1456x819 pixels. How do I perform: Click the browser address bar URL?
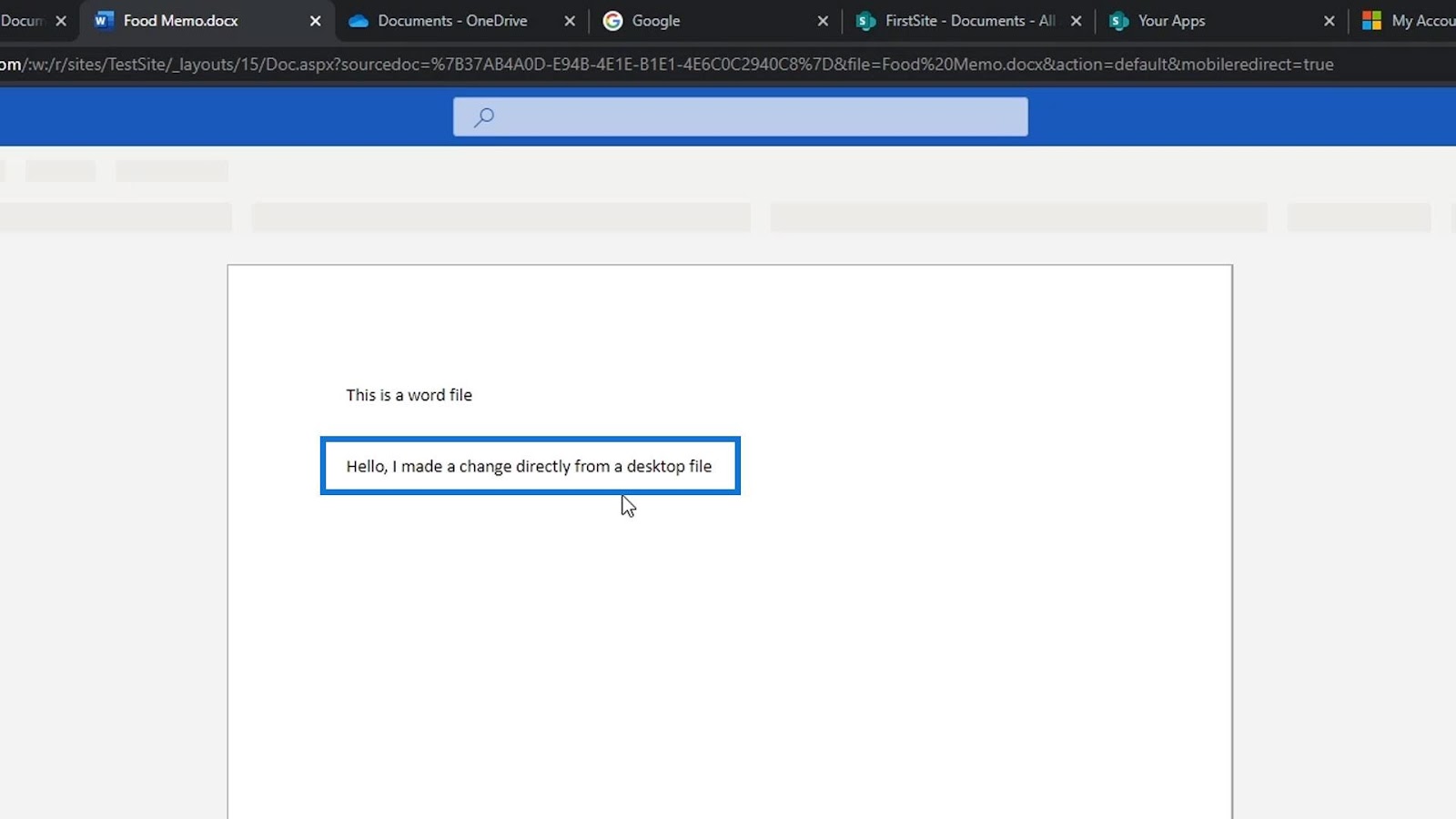pyautogui.click(x=667, y=65)
